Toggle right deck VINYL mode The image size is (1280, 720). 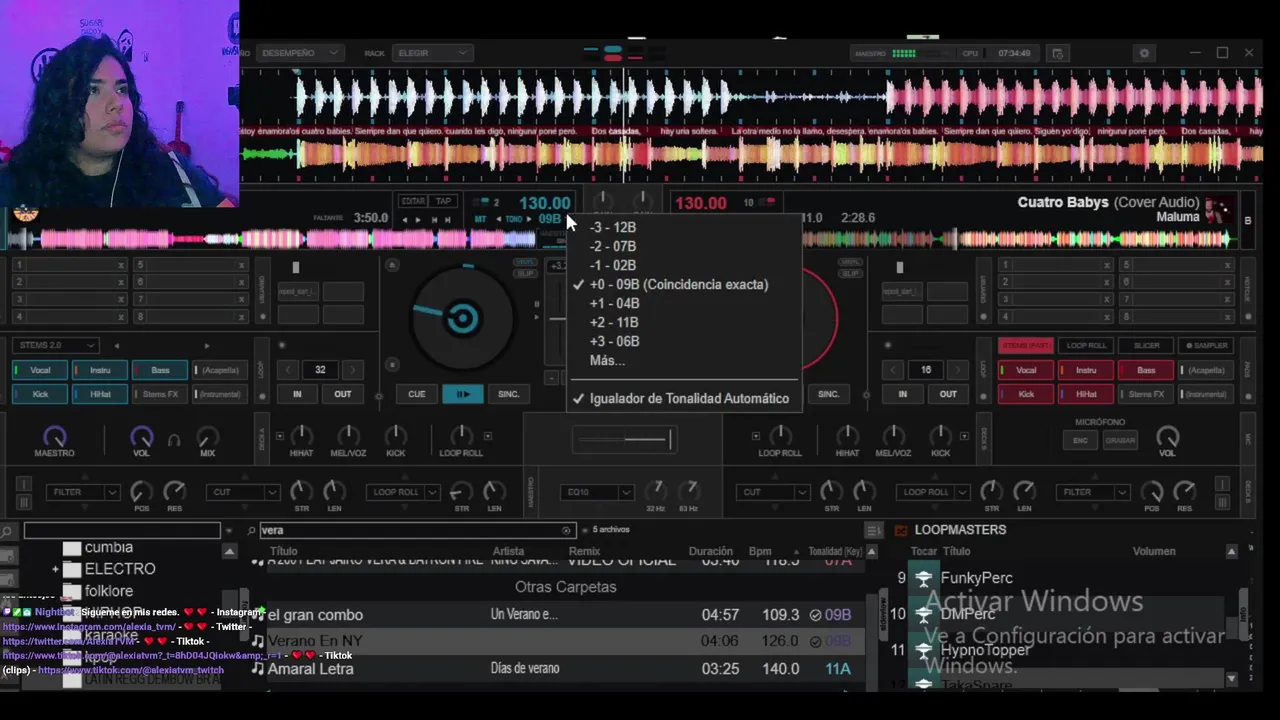click(849, 263)
